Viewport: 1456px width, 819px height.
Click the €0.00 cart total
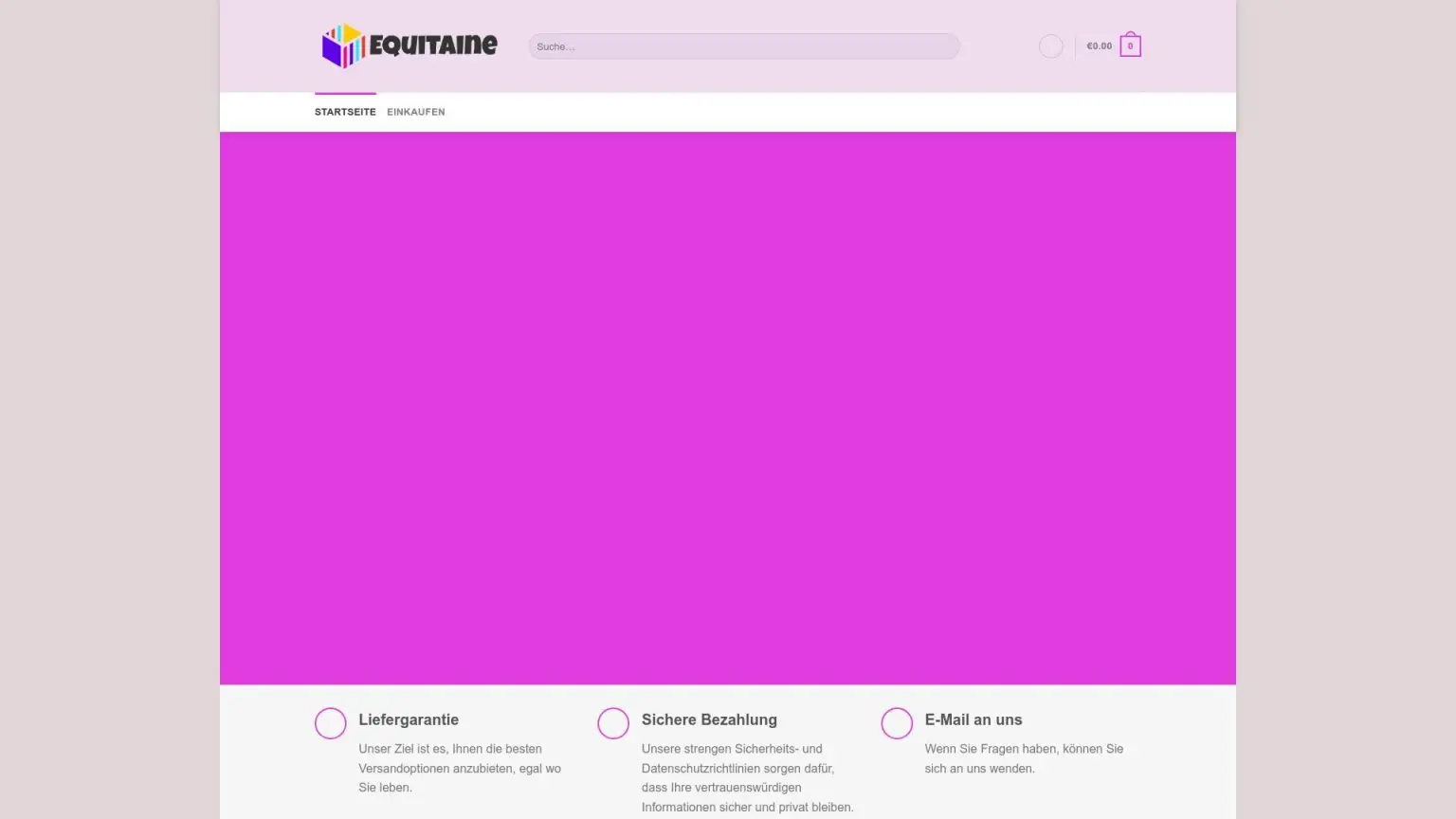point(1099,46)
